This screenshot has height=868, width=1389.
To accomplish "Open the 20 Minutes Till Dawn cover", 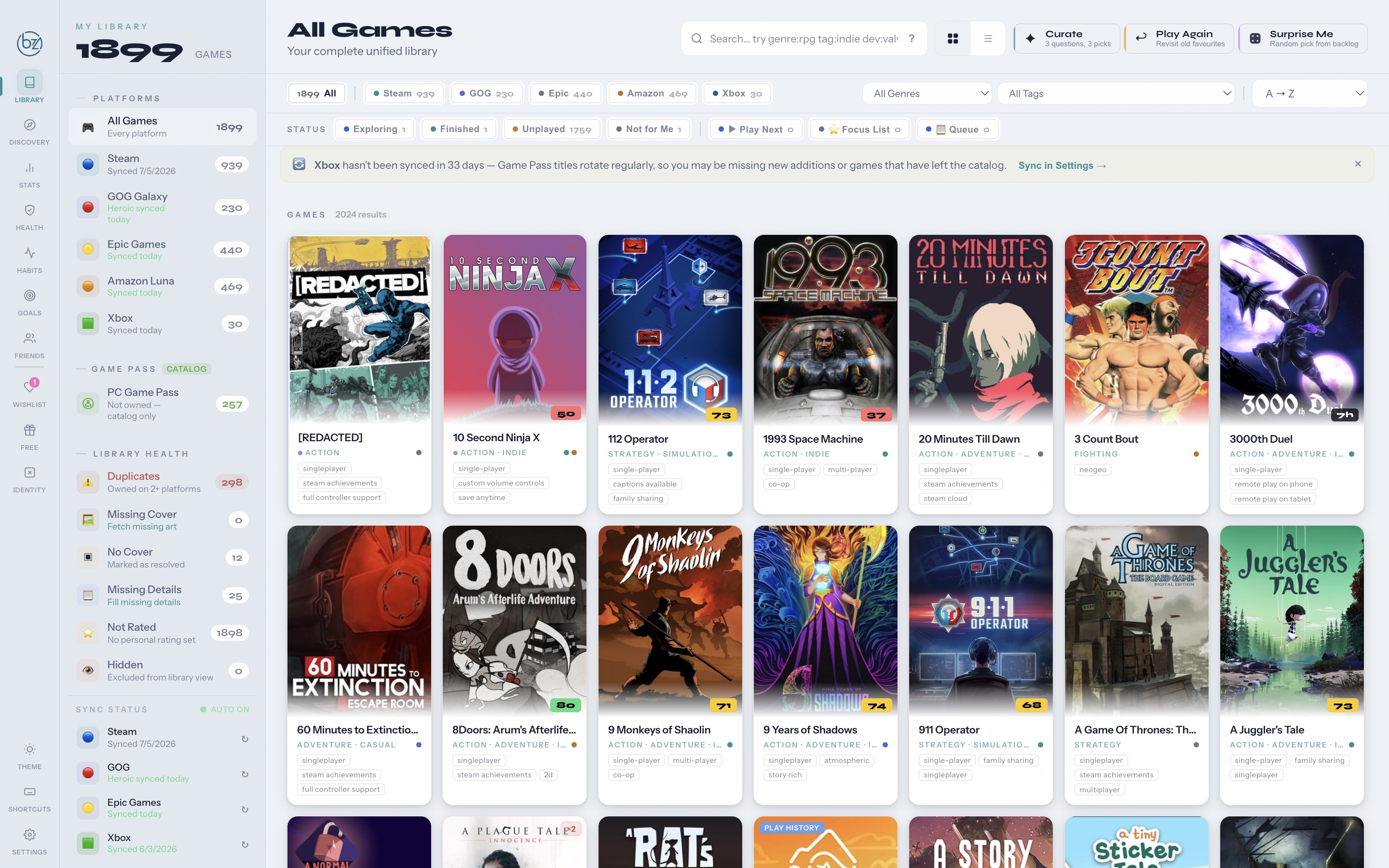I will (x=980, y=329).
